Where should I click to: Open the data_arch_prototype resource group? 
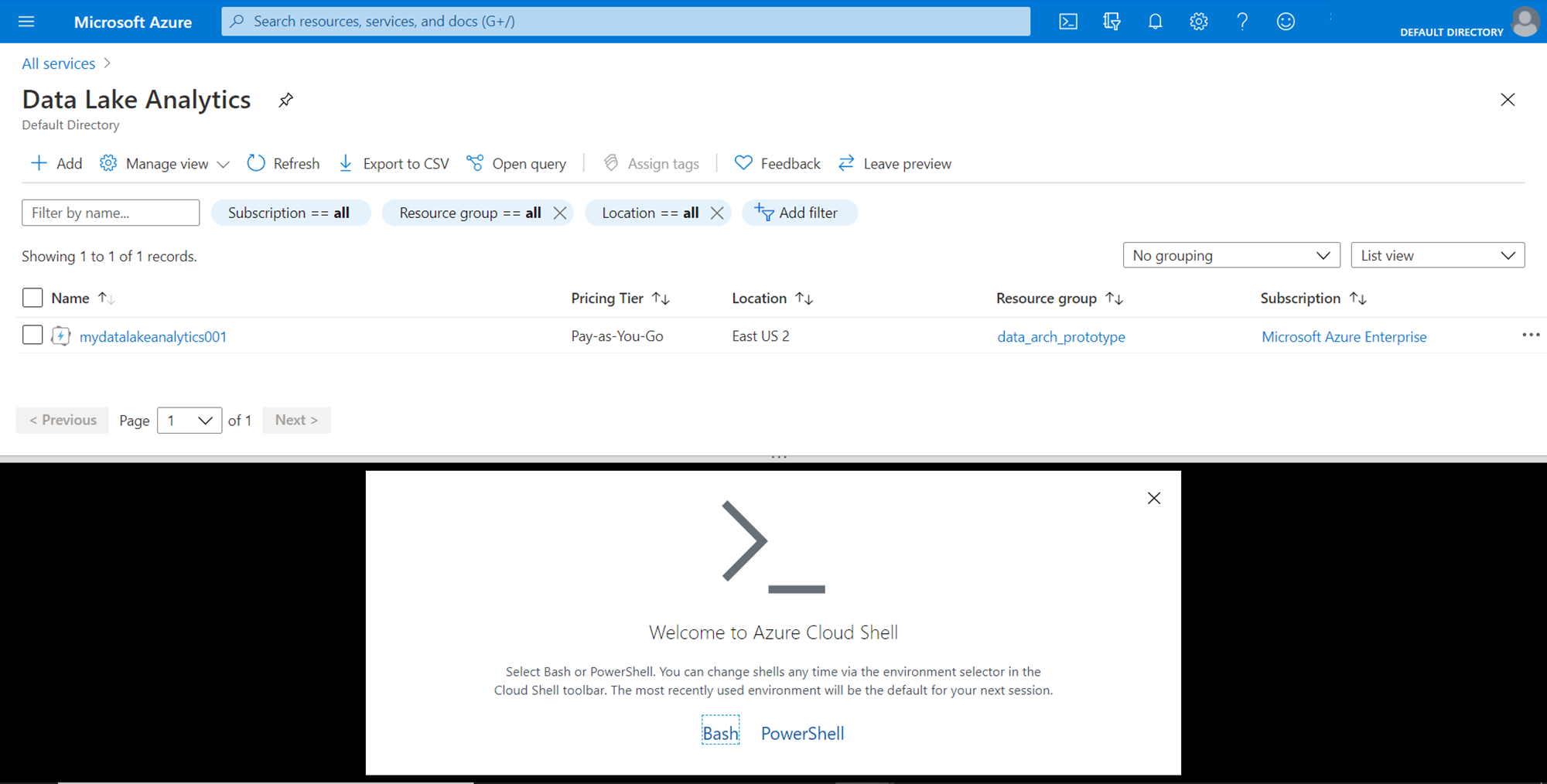1061,336
